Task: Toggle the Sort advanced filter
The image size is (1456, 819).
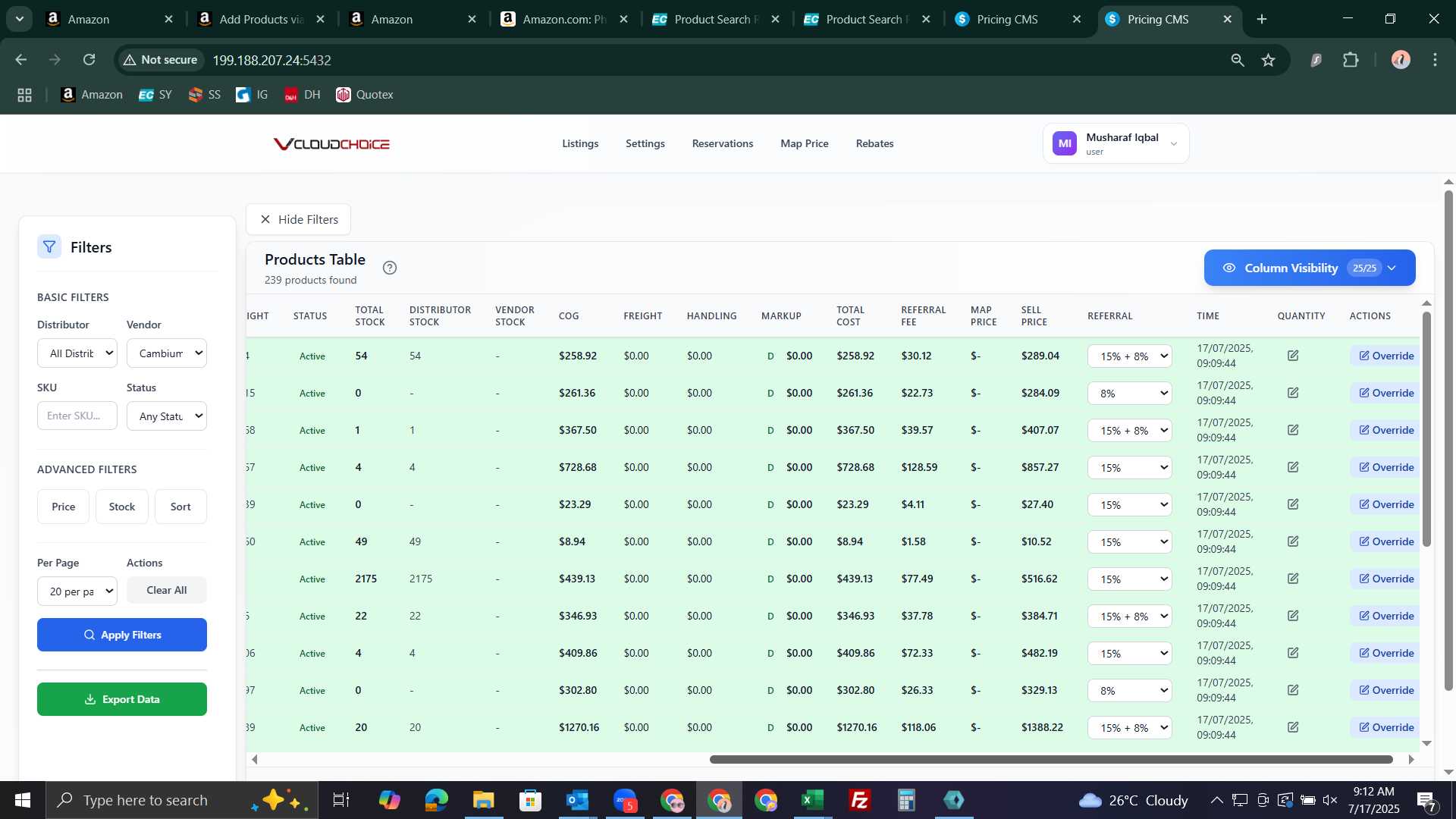Action: (x=180, y=507)
